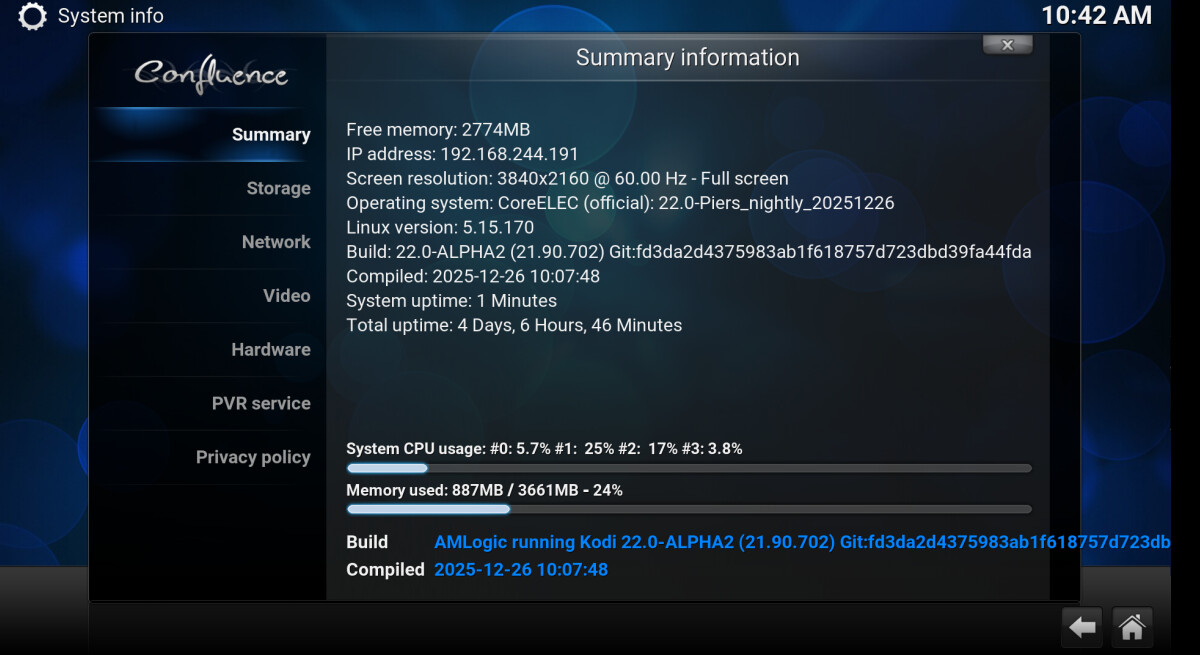The height and width of the screenshot is (655, 1200).
Task: Close the System info dialog
Action: pos(1007,45)
